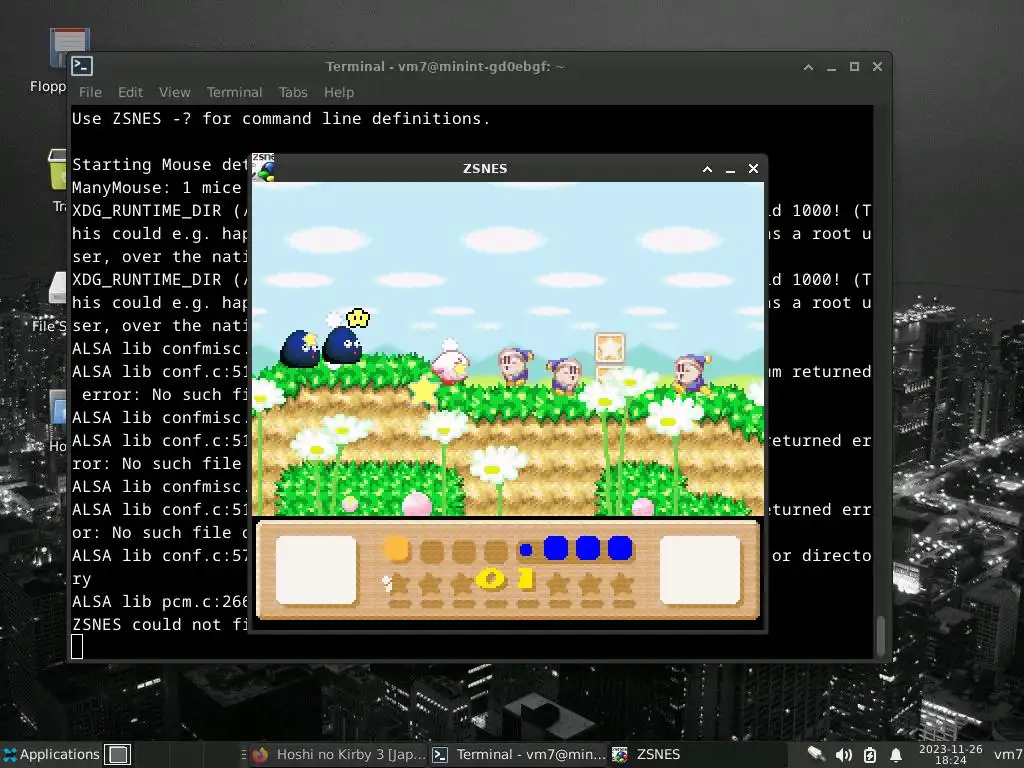
Task: Click the clock showing 2023-11-26 18:24
Action: [x=950, y=754]
